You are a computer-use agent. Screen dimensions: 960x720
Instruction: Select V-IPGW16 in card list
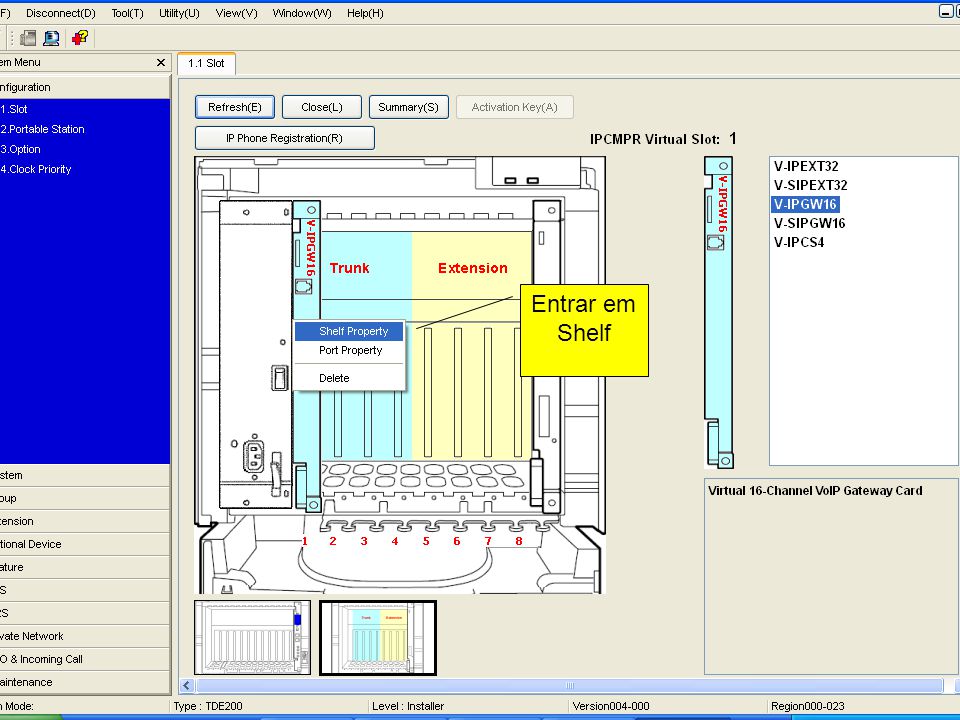(804, 204)
